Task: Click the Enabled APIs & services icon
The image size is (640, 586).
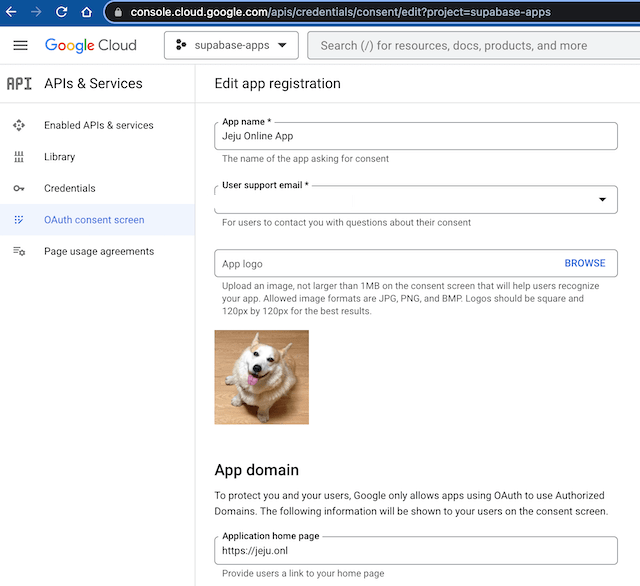Action: pyautogui.click(x=19, y=125)
